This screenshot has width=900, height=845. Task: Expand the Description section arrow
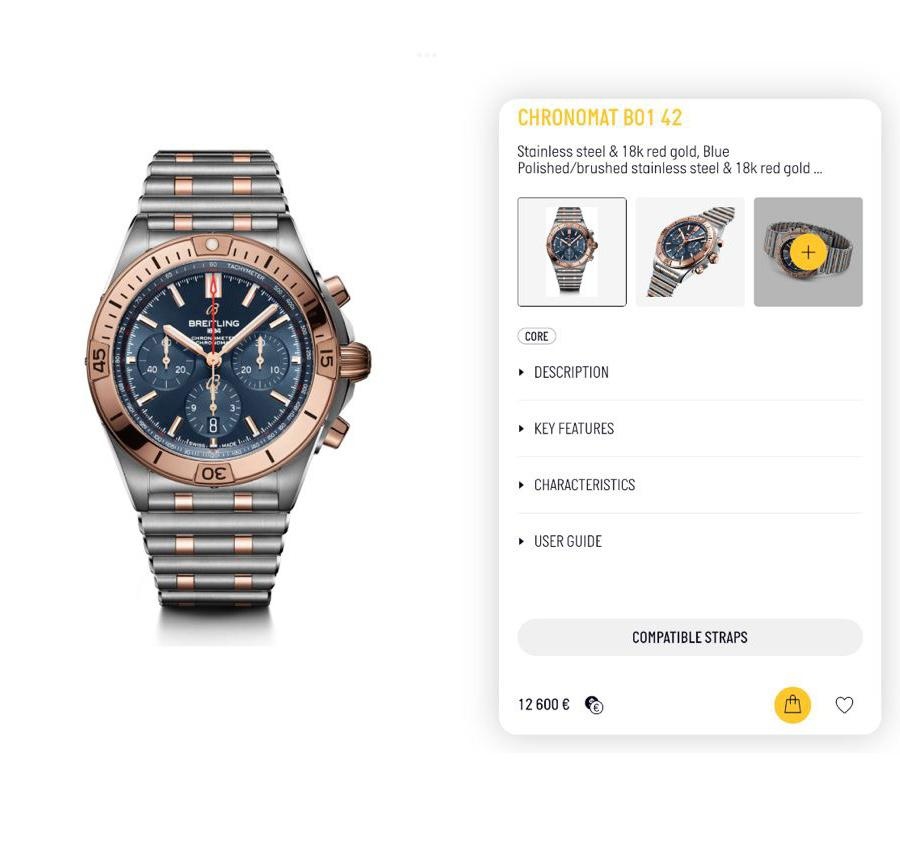[x=521, y=372]
